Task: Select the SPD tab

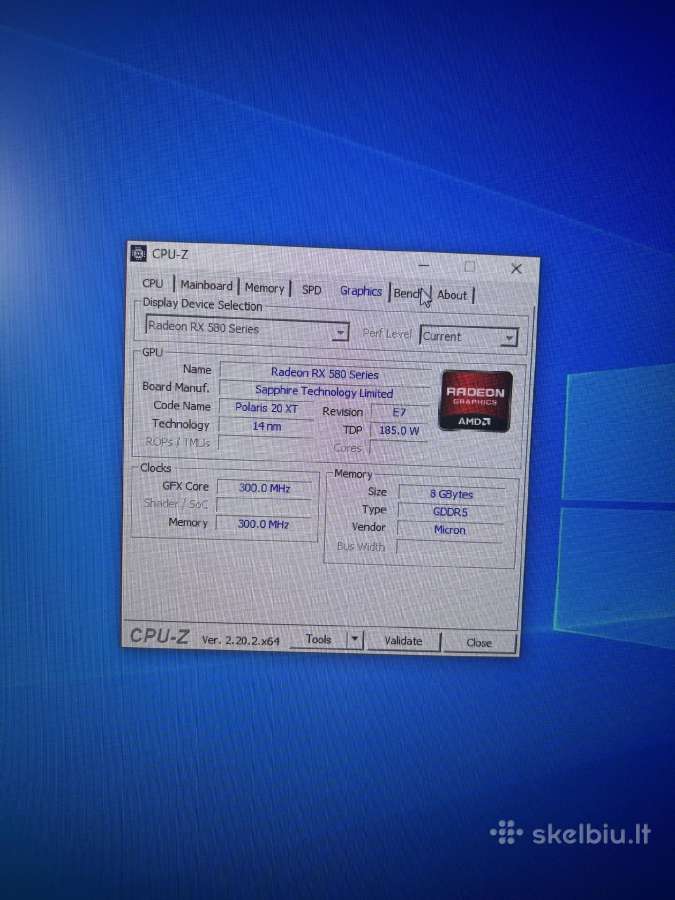Action: pos(311,290)
